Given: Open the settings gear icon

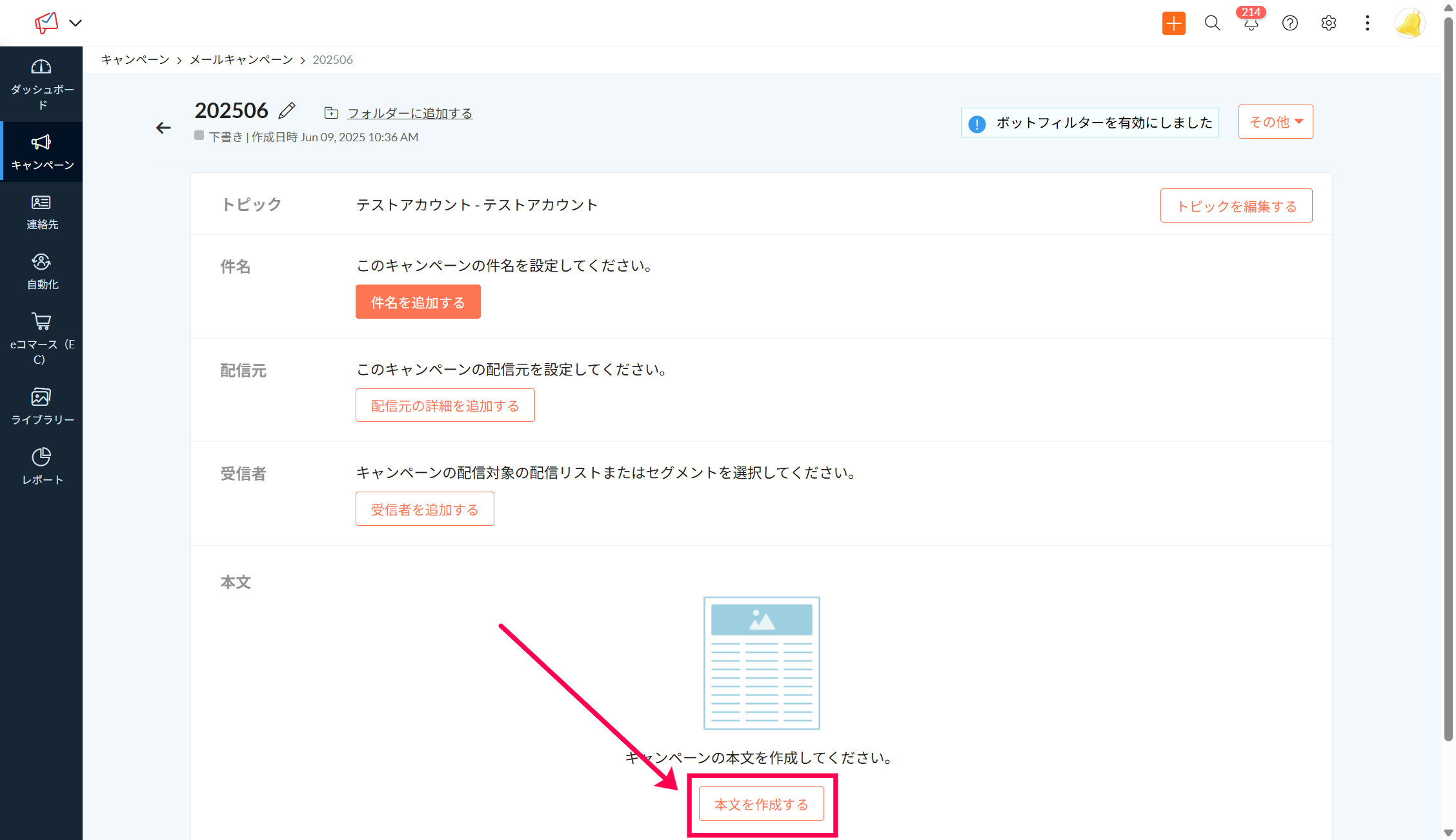Looking at the screenshot, I should 1328,23.
